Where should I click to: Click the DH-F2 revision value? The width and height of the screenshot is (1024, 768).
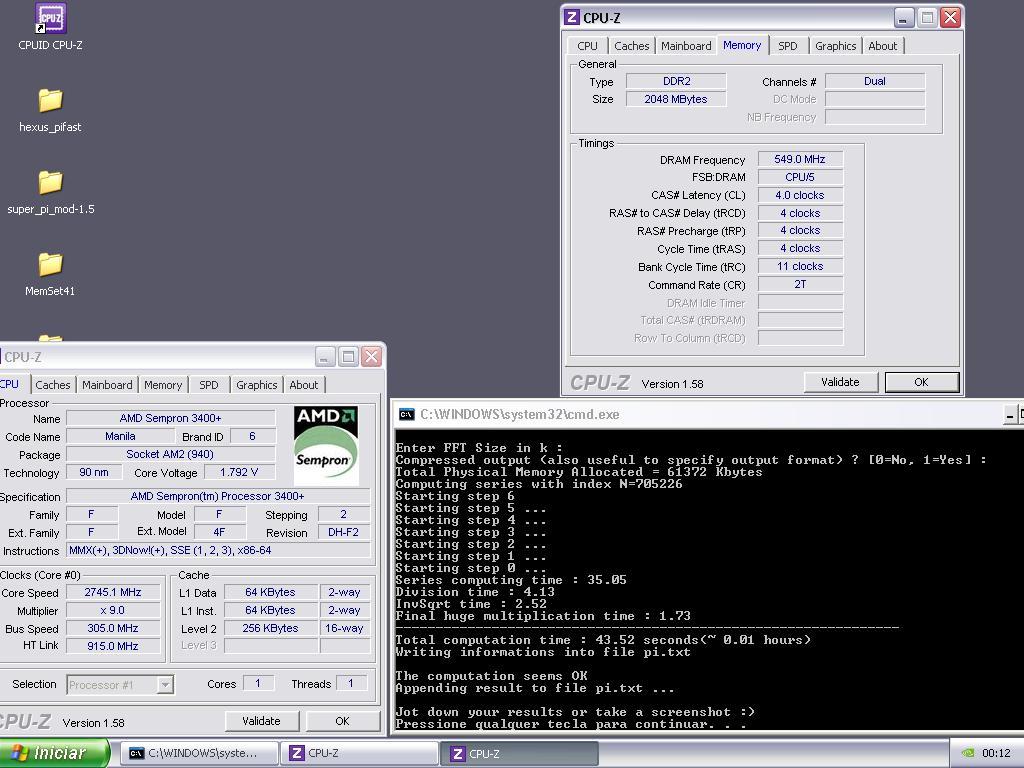344,532
